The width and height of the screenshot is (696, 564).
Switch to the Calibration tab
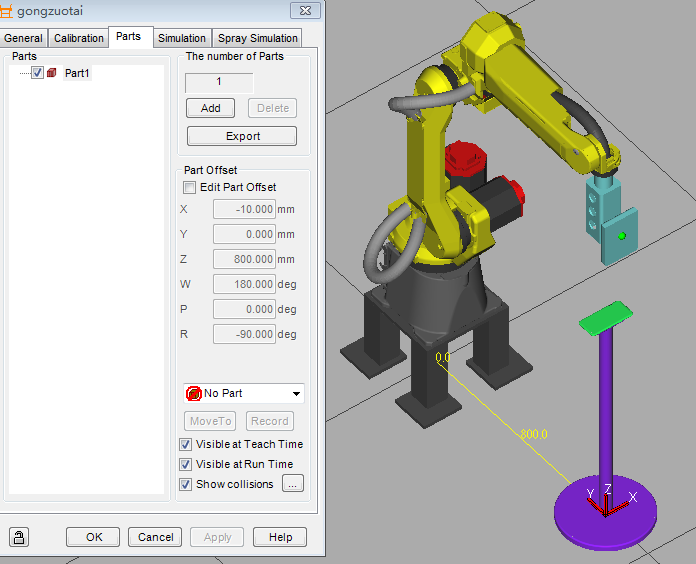(x=78, y=38)
